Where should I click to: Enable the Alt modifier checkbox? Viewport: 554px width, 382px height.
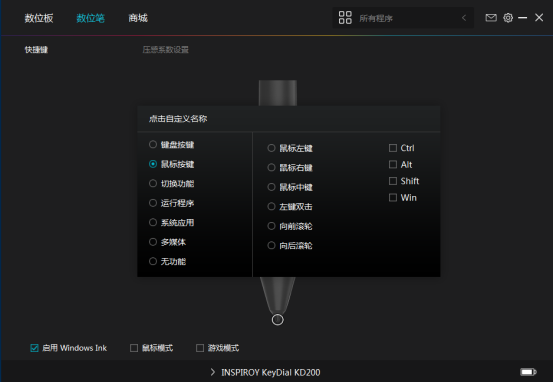[x=393, y=164]
